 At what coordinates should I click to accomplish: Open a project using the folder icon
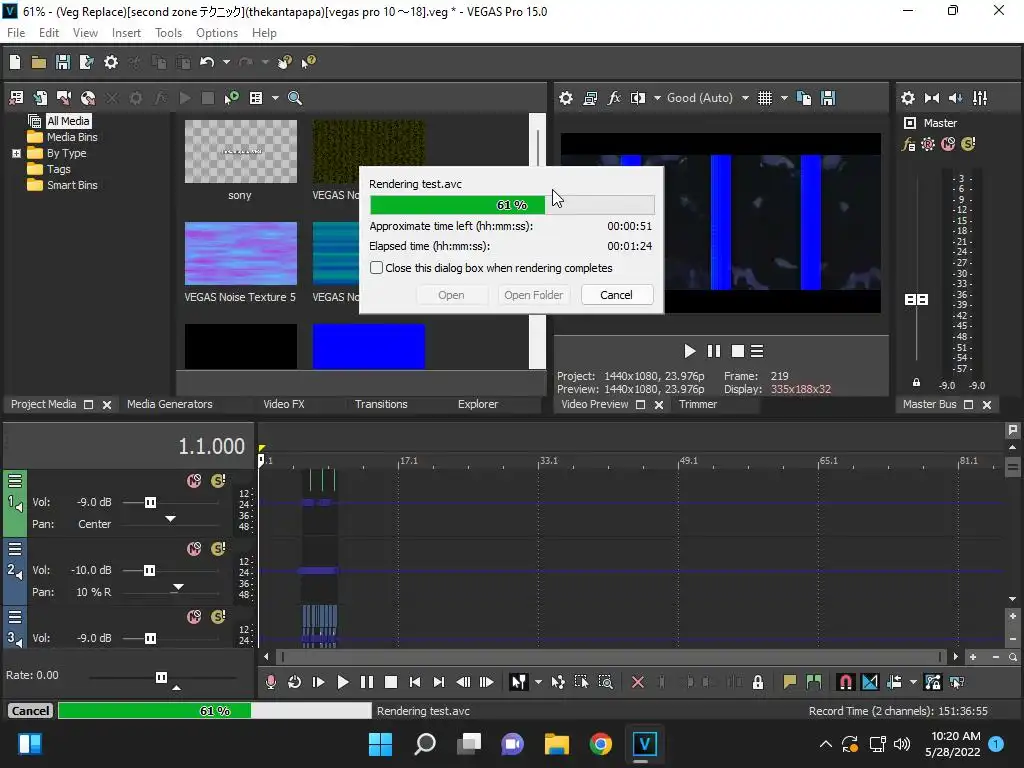click(39, 62)
